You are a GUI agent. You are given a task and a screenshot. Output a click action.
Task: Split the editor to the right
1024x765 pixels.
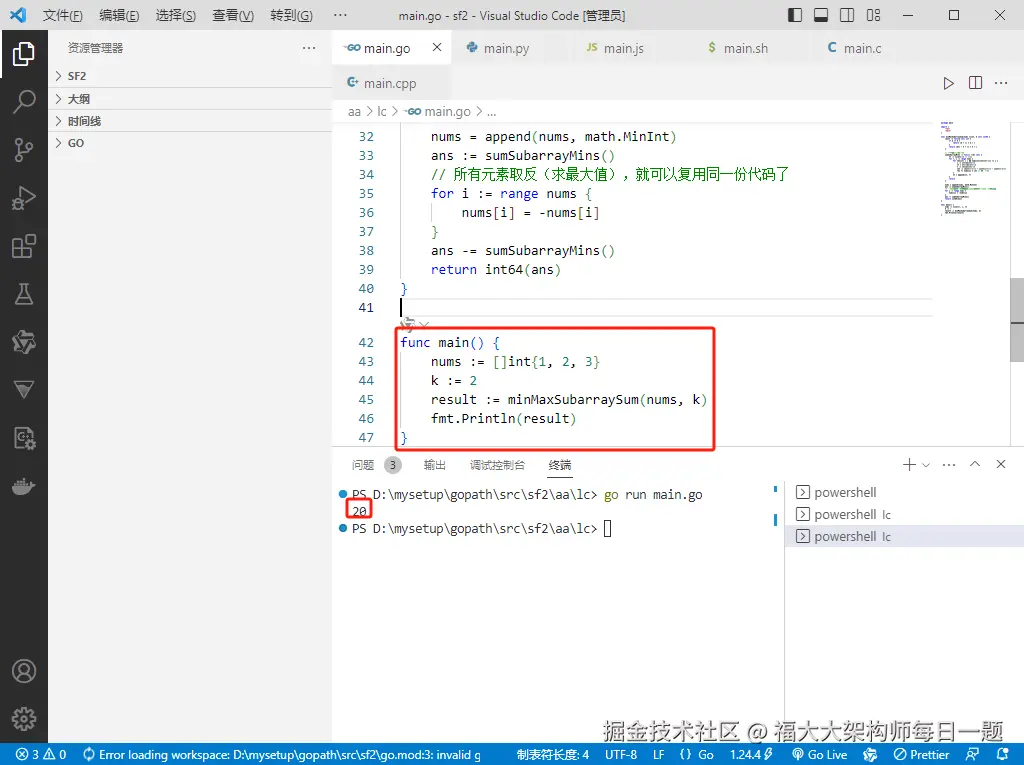pyautogui.click(x=975, y=83)
